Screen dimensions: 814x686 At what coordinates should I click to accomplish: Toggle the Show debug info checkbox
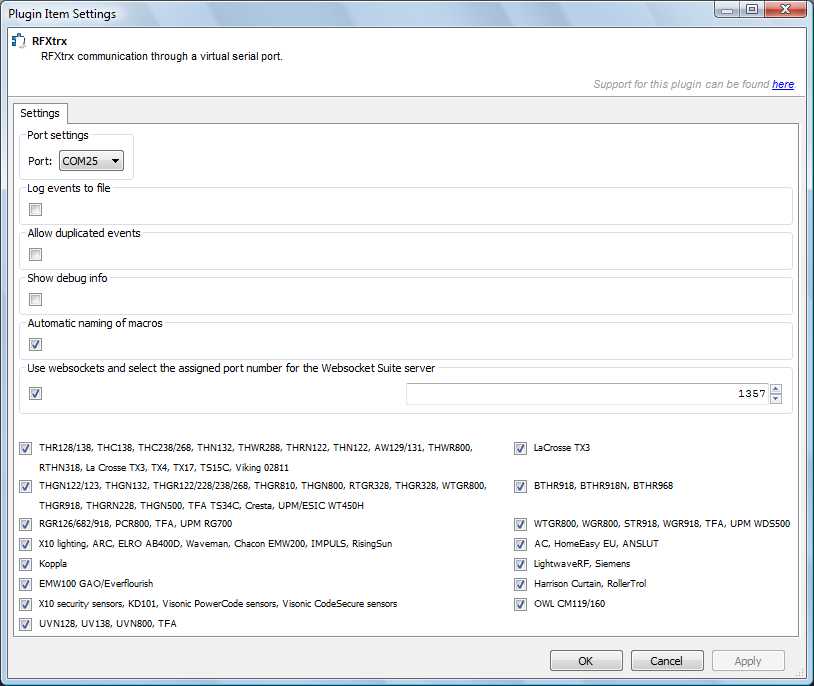35,300
